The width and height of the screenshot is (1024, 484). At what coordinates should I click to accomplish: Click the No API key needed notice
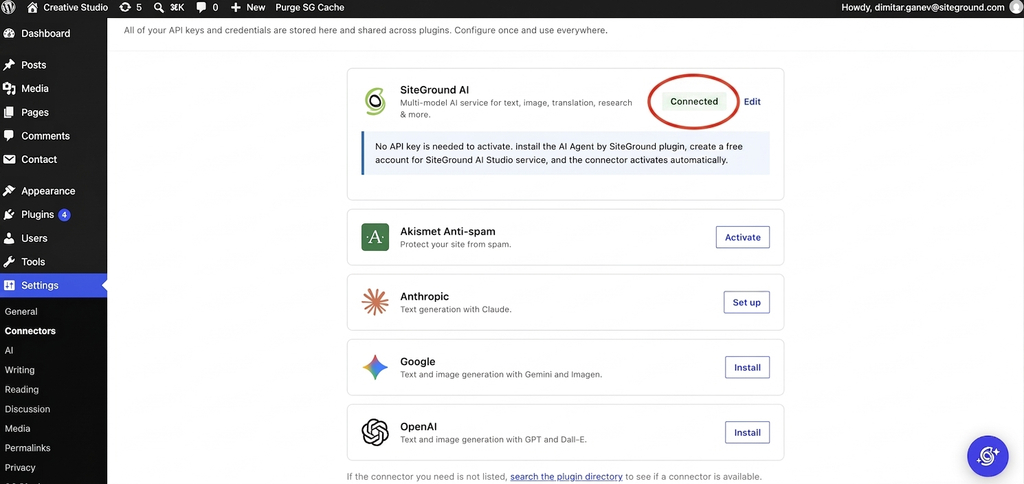point(566,153)
